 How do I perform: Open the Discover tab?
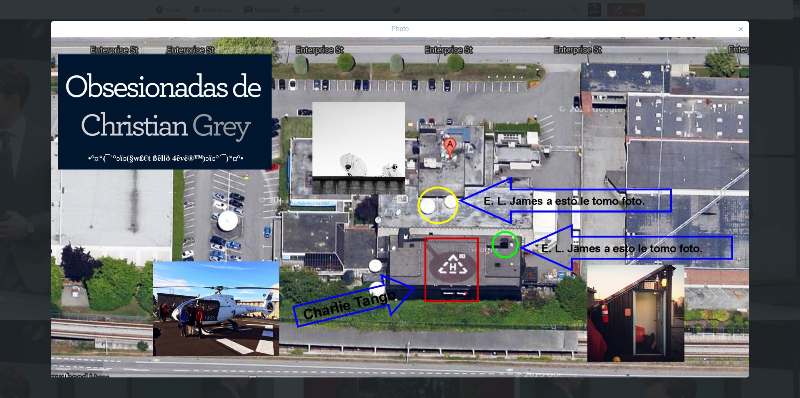[308, 10]
